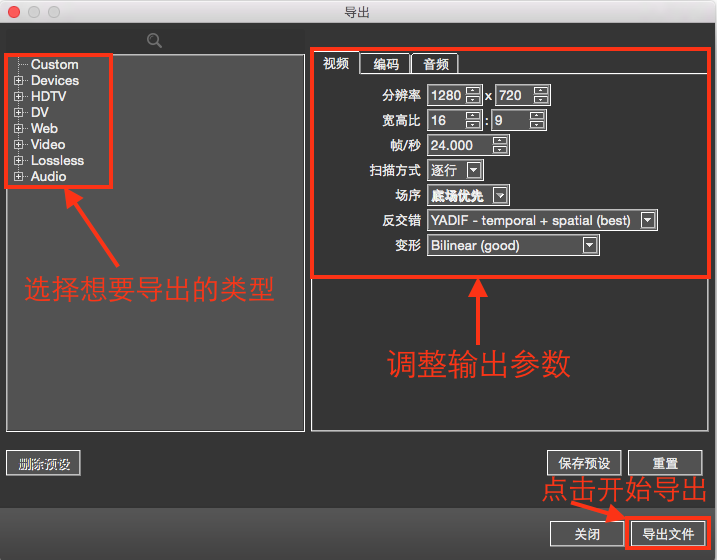
Task: Select the Custom preset
Action: (54, 64)
